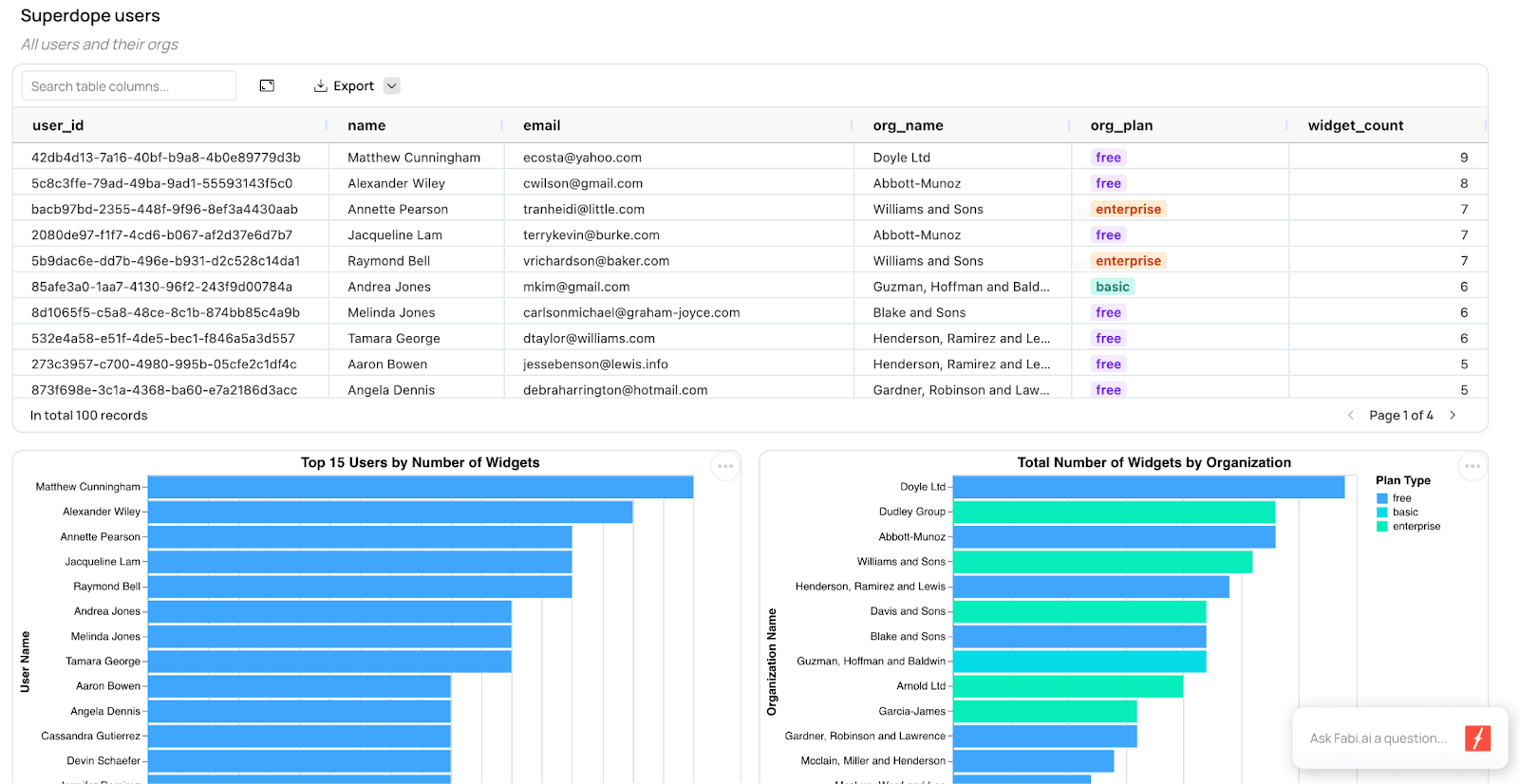Click the expand table fullscreen icon

[x=267, y=85]
